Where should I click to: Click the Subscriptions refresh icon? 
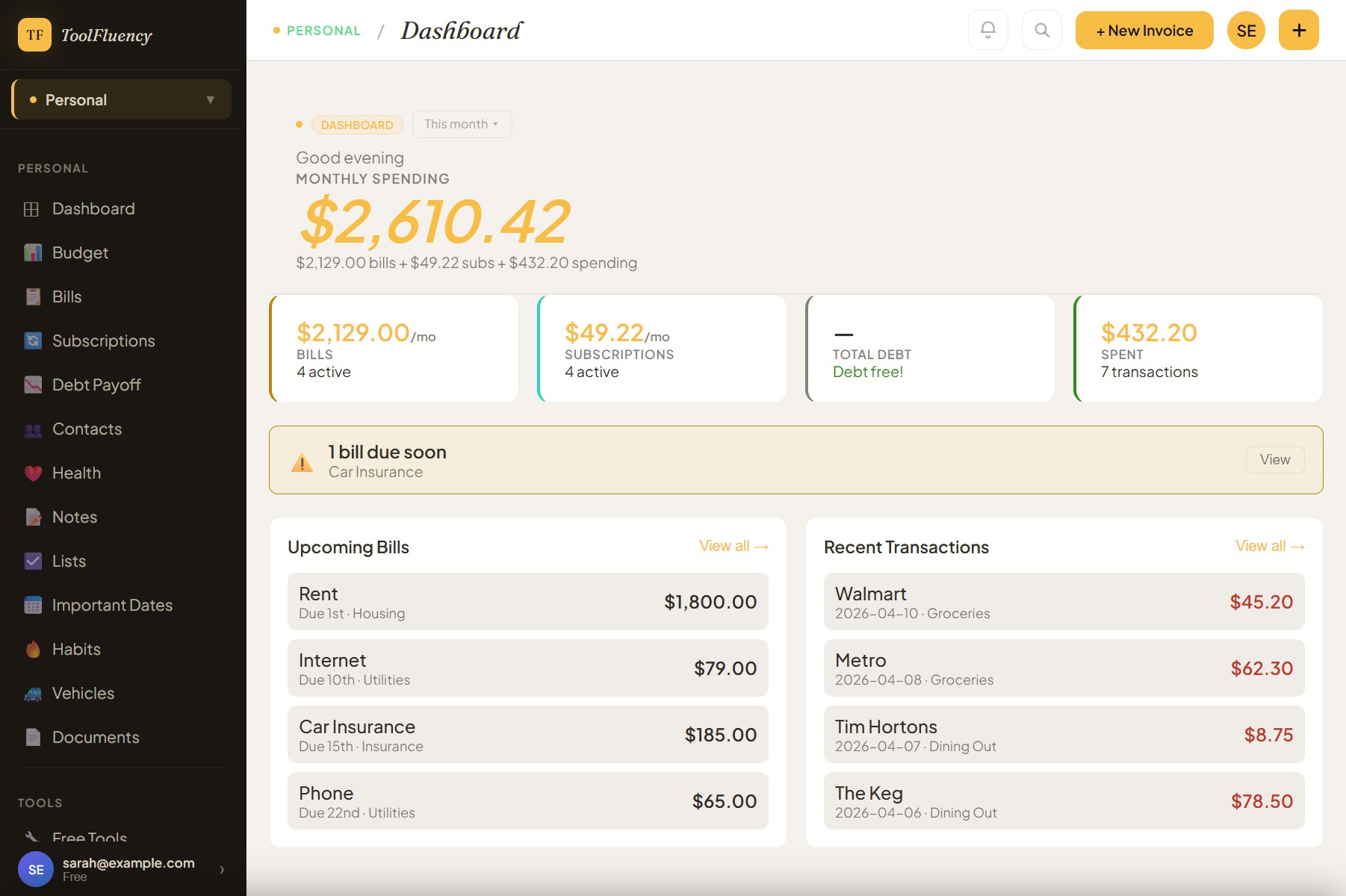(x=33, y=341)
